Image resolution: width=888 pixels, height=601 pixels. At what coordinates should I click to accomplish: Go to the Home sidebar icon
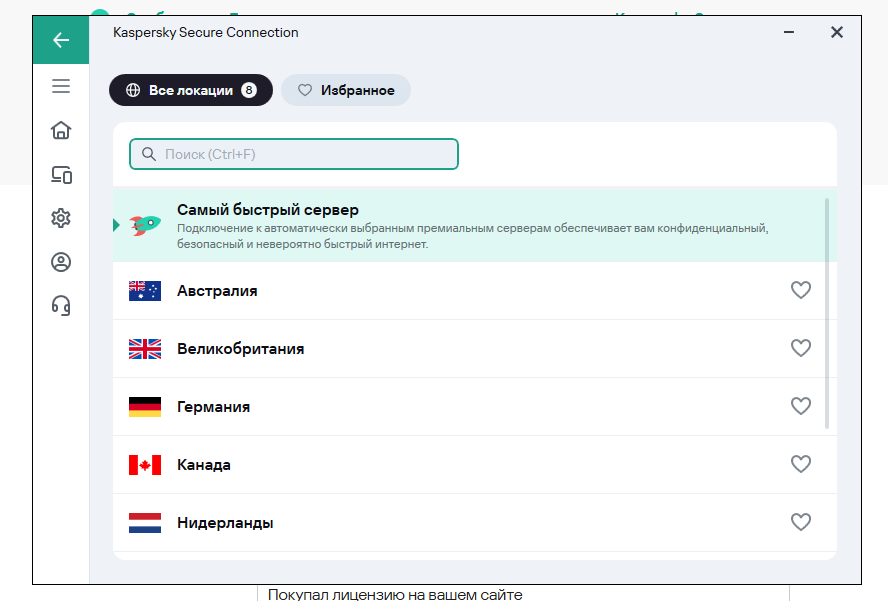point(61,130)
